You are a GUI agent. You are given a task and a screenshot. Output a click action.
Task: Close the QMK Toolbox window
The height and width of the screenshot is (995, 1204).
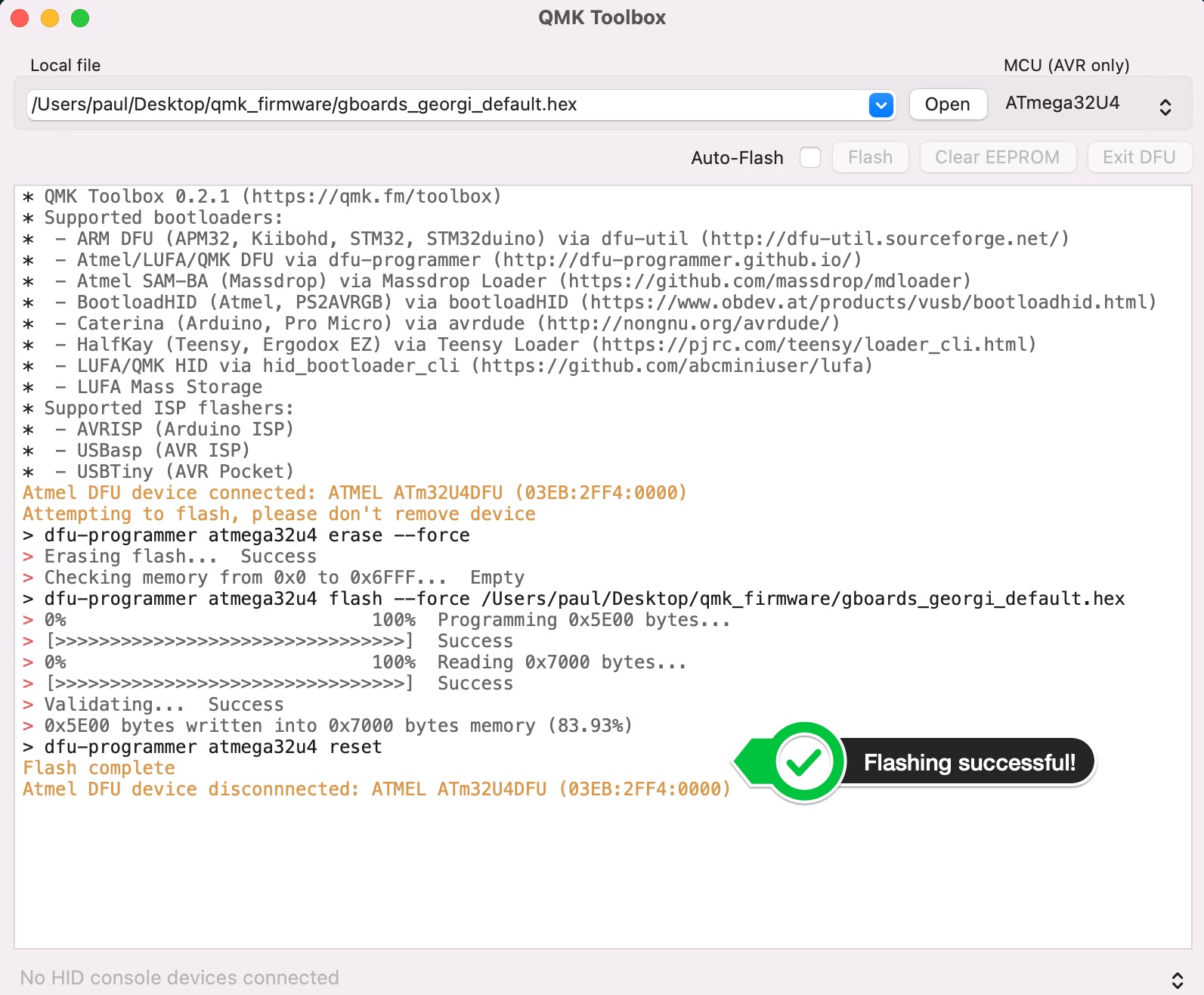point(20,18)
